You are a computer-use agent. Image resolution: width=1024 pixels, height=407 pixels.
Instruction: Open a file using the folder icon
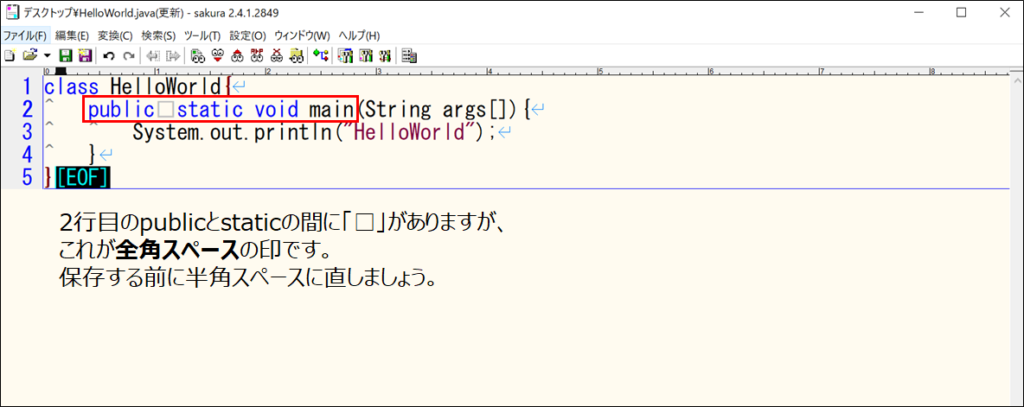[x=30, y=55]
